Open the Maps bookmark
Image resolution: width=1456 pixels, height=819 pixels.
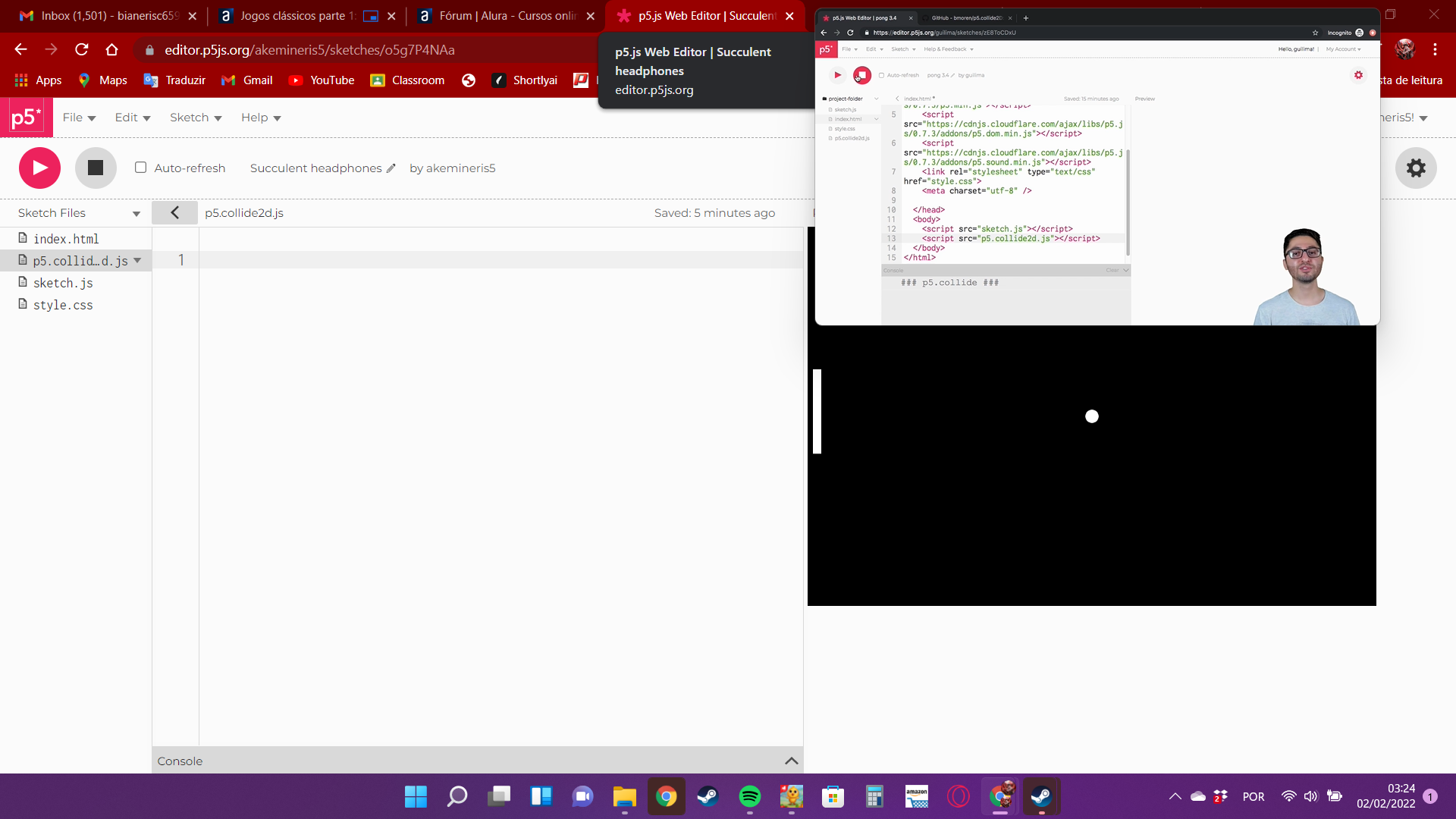(102, 80)
